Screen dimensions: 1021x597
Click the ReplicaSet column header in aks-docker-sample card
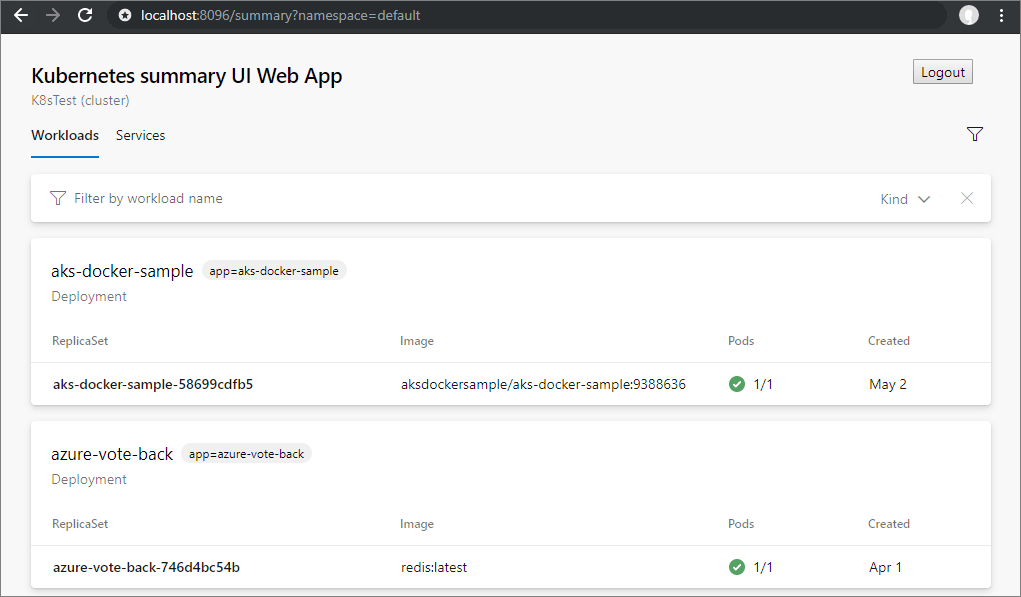click(80, 340)
